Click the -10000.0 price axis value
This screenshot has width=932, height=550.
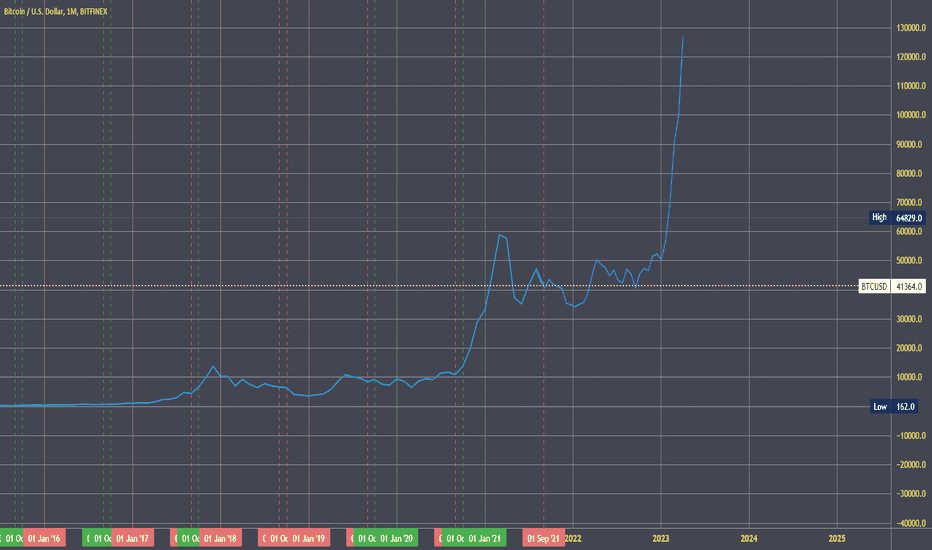coord(911,436)
